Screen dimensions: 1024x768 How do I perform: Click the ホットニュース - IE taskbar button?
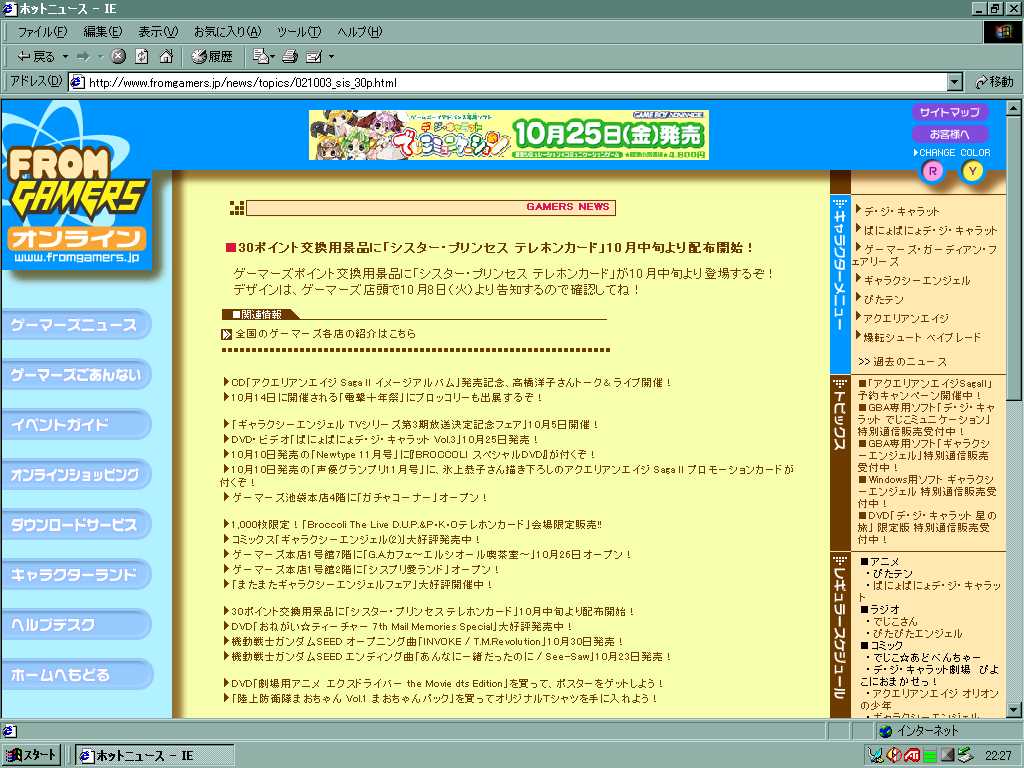(x=155, y=756)
